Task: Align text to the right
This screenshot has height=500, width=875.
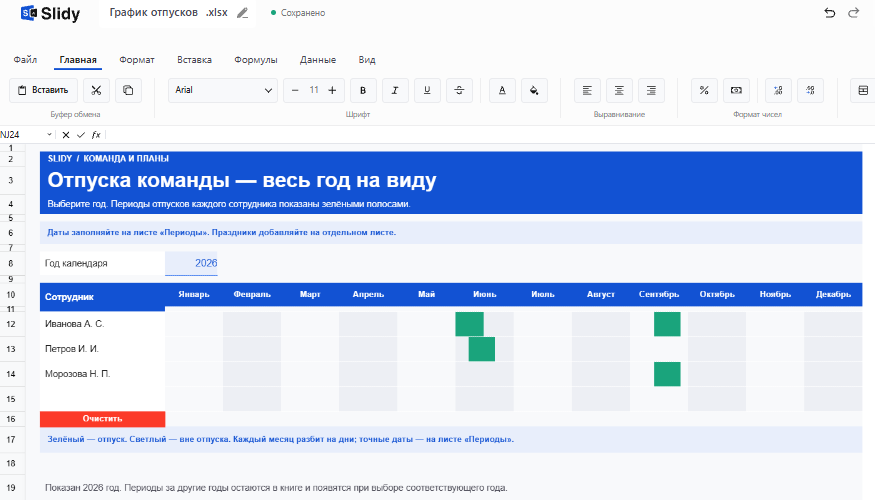Action: (x=651, y=90)
